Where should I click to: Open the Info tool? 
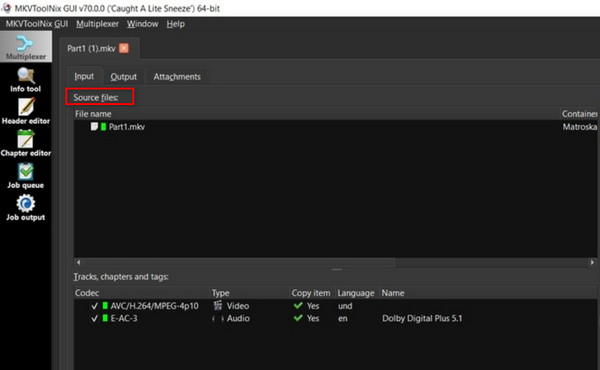26,80
